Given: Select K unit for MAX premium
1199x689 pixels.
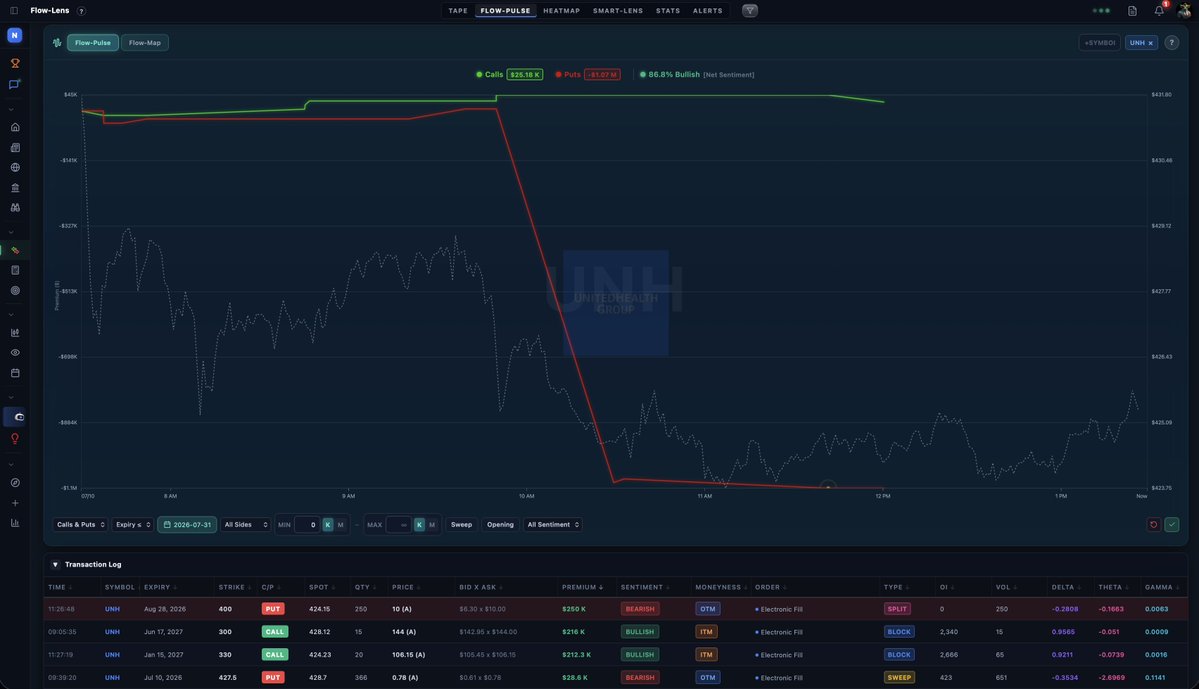Looking at the screenshot, I should [419, 525].
